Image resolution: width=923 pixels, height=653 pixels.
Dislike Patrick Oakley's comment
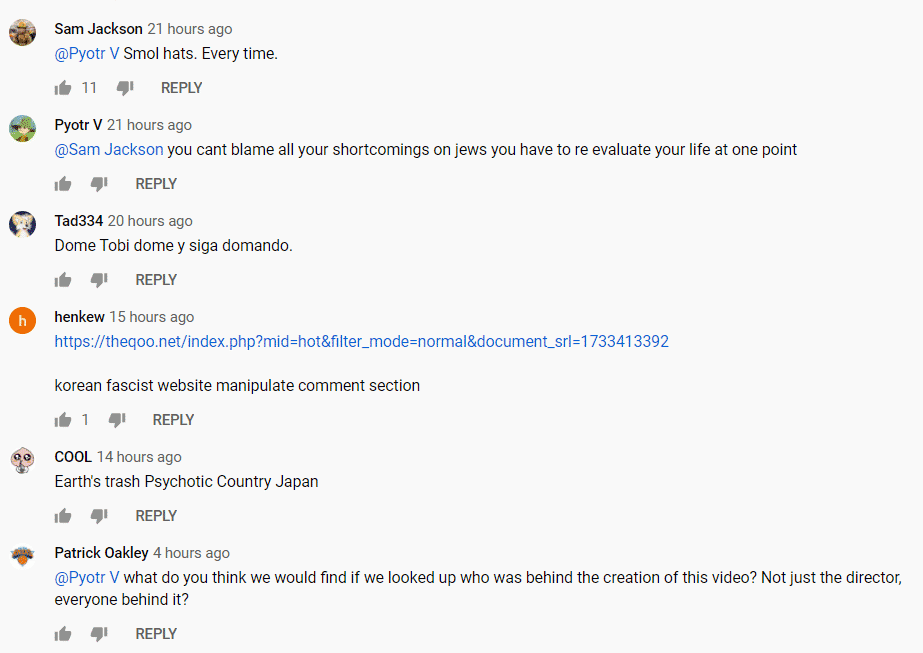tap(99, 634)
